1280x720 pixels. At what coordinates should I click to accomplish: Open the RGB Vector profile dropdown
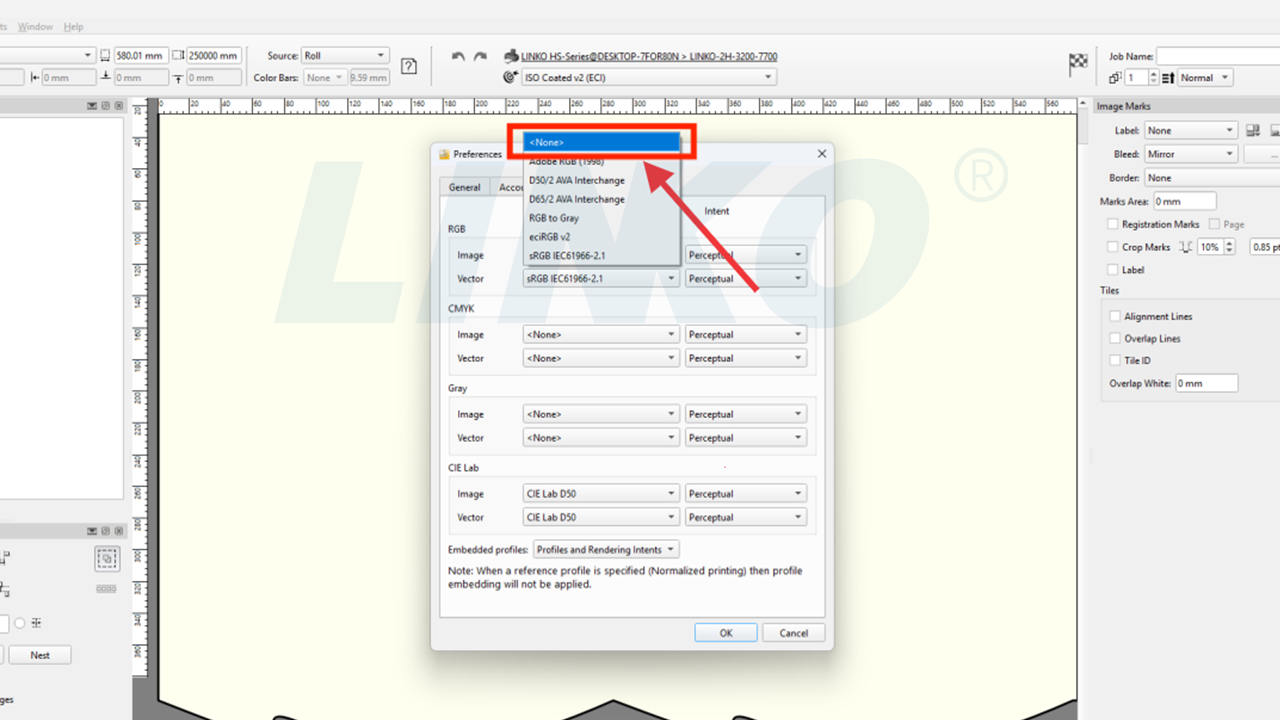point(601,279)
